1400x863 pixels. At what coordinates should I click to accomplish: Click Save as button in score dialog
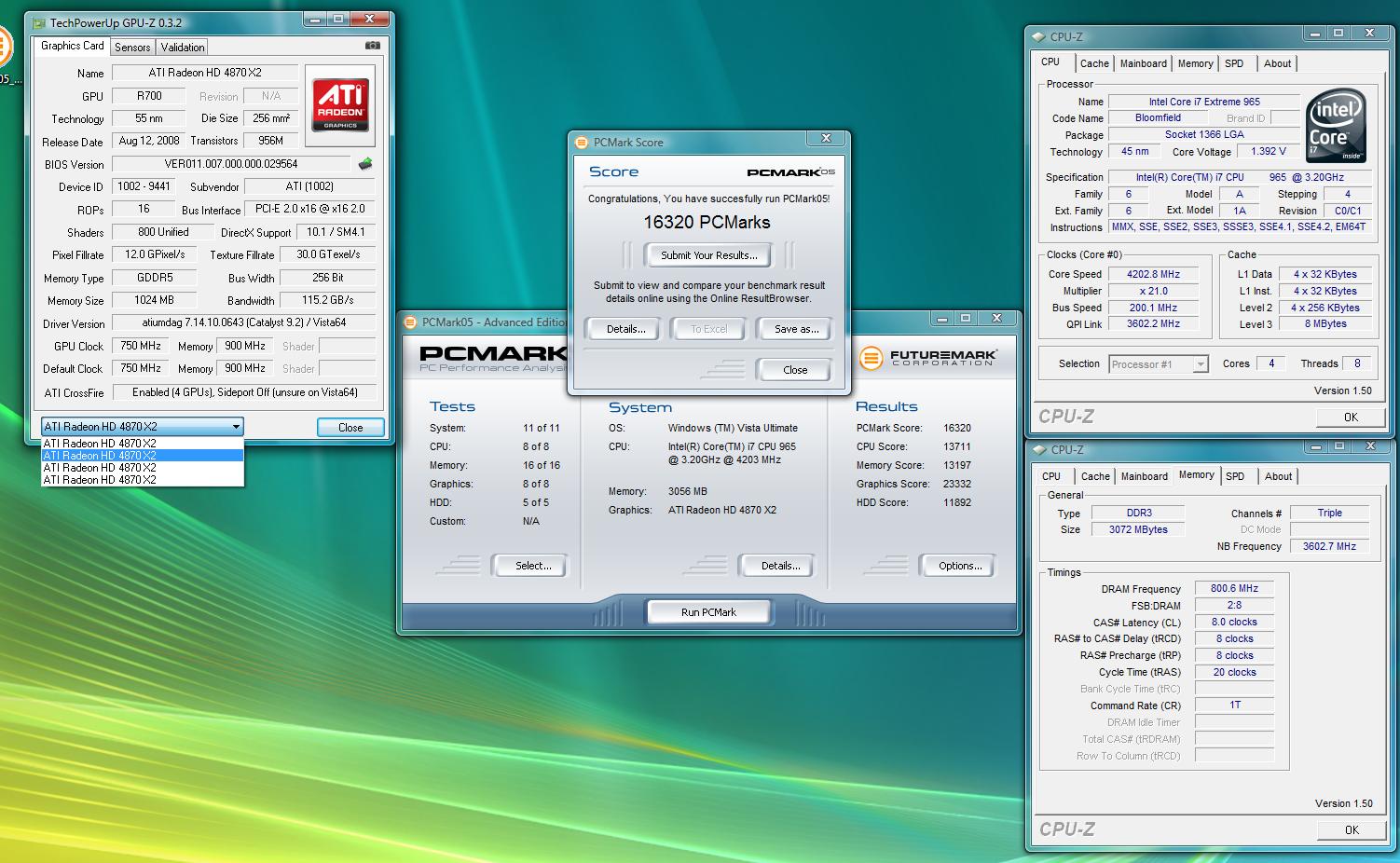[796, 329]
